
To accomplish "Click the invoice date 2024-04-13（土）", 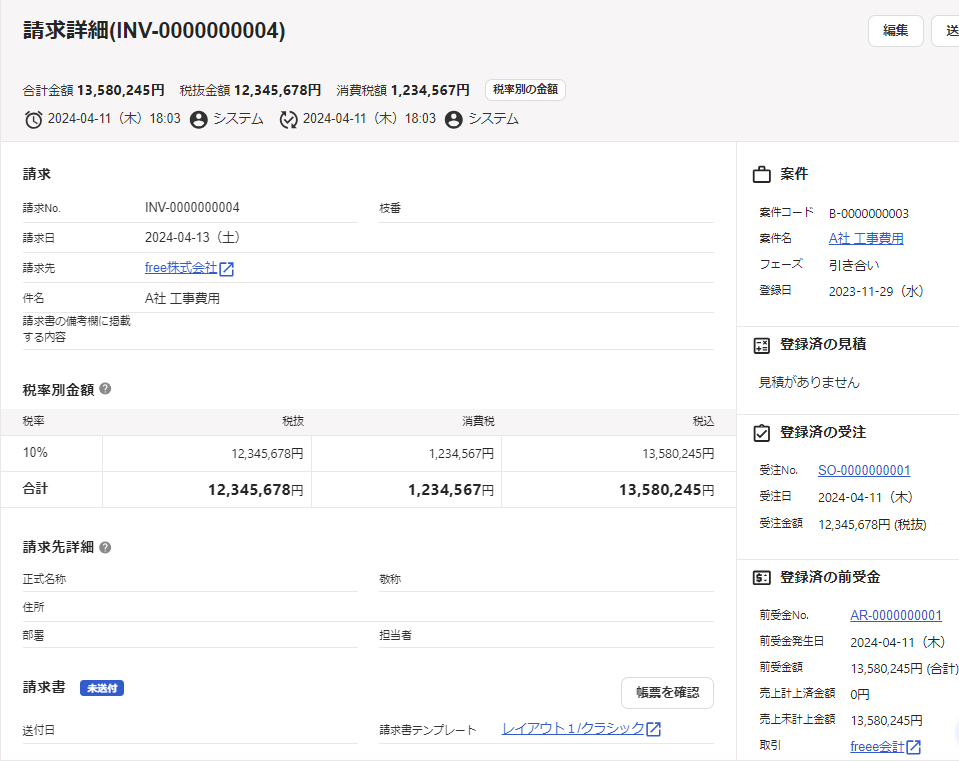I will (193, 237).
